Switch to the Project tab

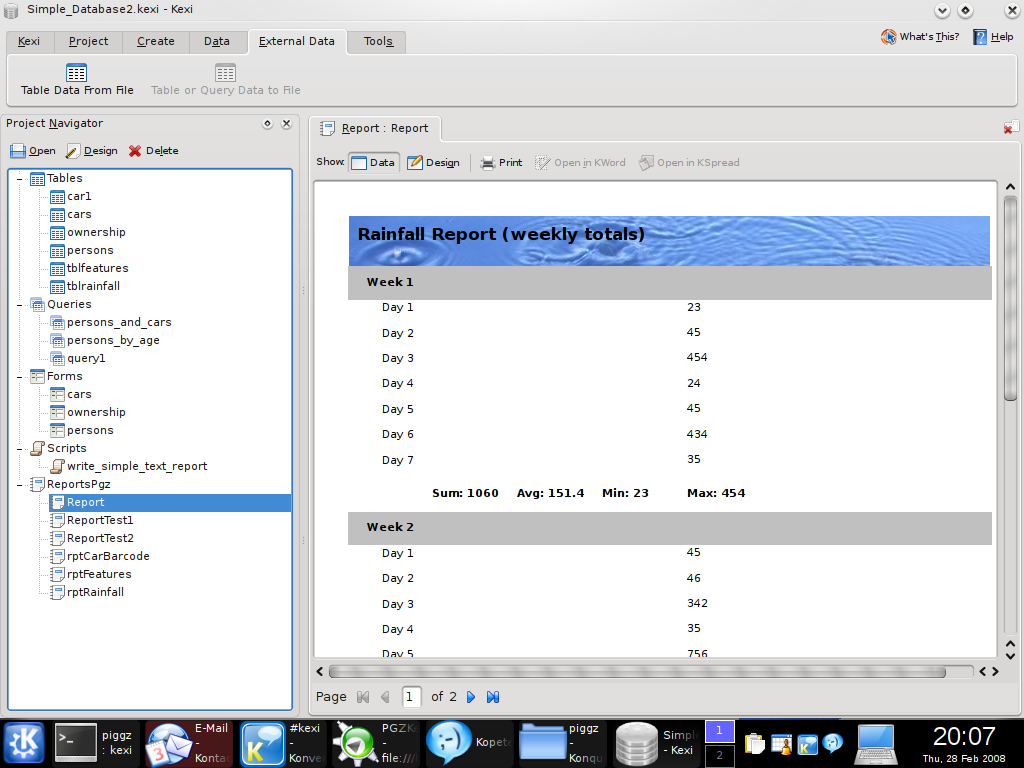pyautogui.click(x=89, y=42)
